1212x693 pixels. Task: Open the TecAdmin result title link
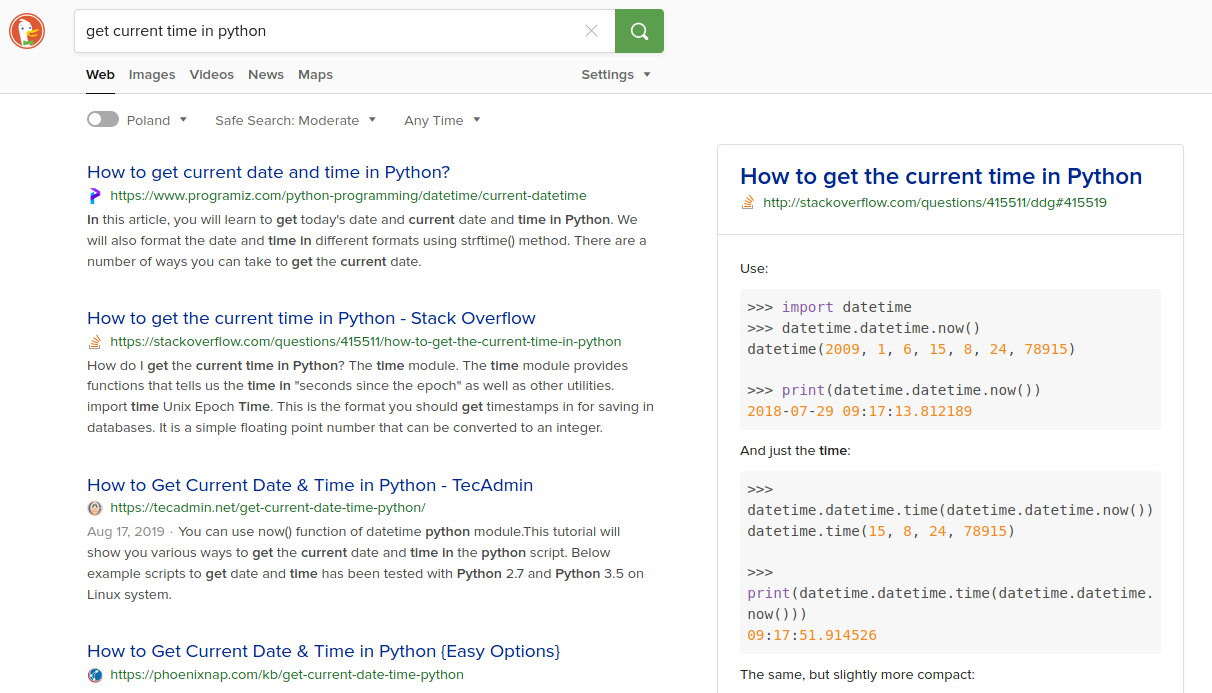point(310,485)
